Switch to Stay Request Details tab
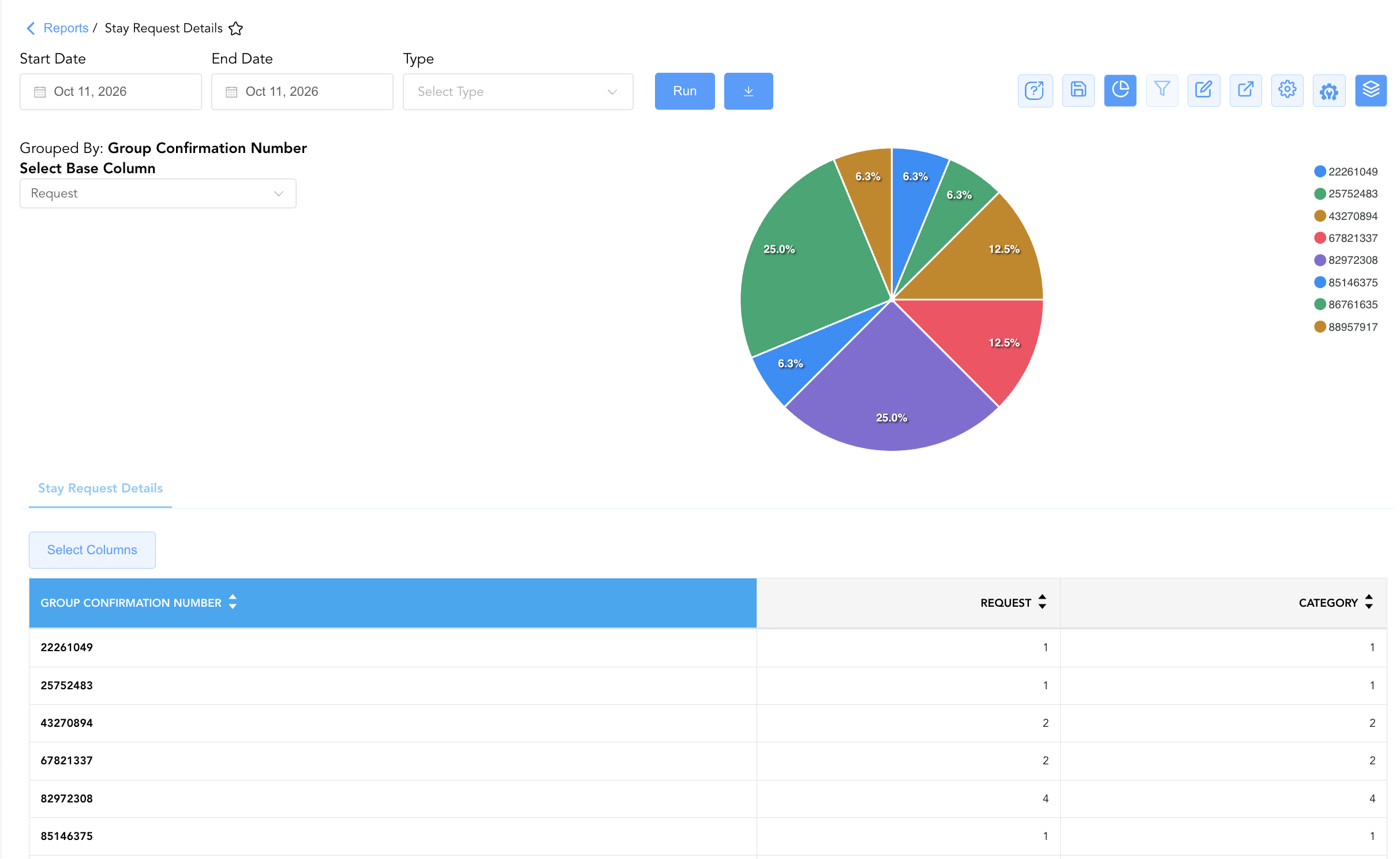1400x859 pixels. (100, 488)
